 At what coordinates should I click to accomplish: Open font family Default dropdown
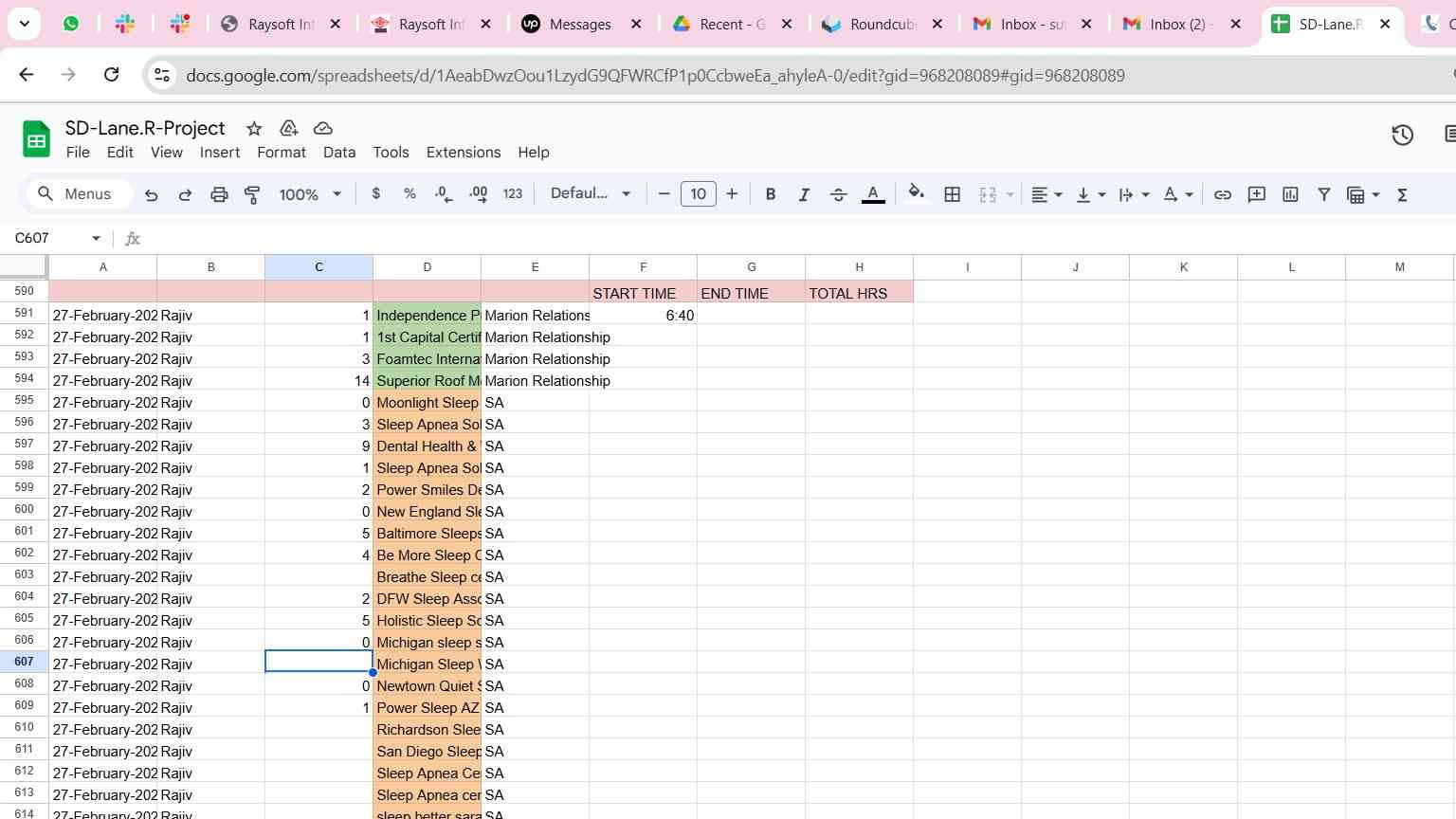pos(591,193)
